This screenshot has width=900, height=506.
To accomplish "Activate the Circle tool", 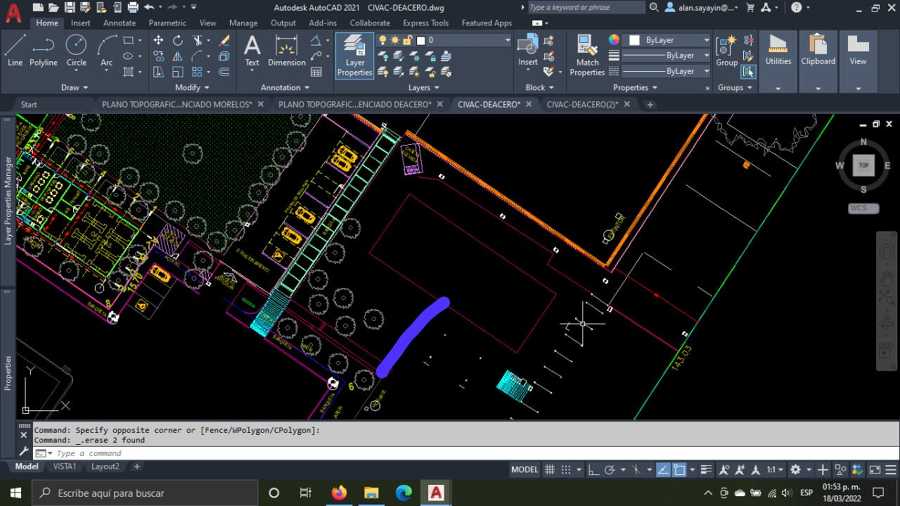I will 76,49.
